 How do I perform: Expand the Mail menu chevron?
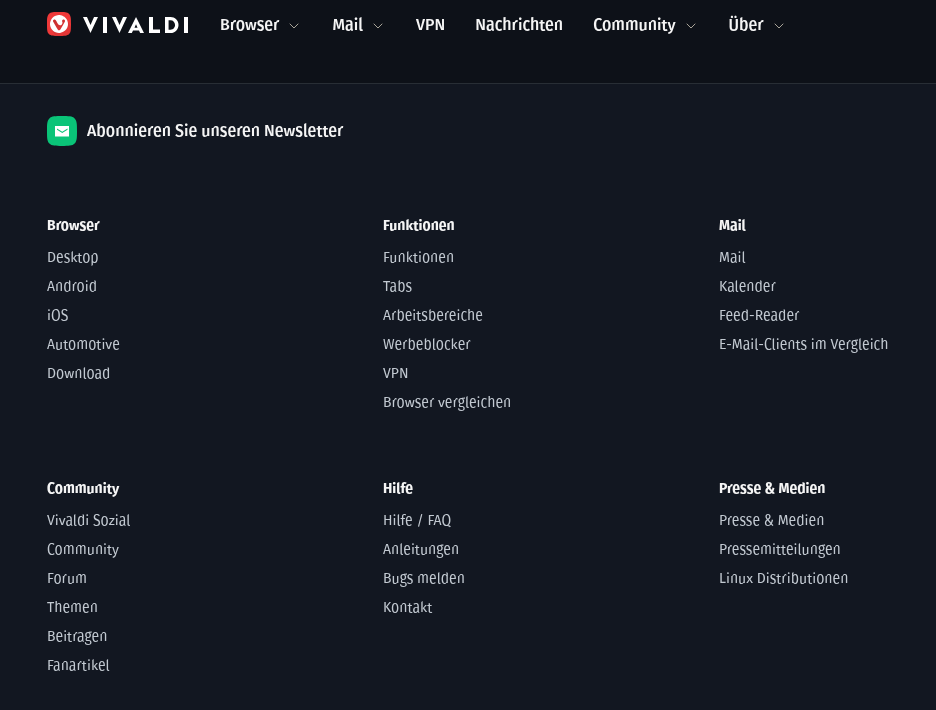pyautogui.click(x=378, y=26)
